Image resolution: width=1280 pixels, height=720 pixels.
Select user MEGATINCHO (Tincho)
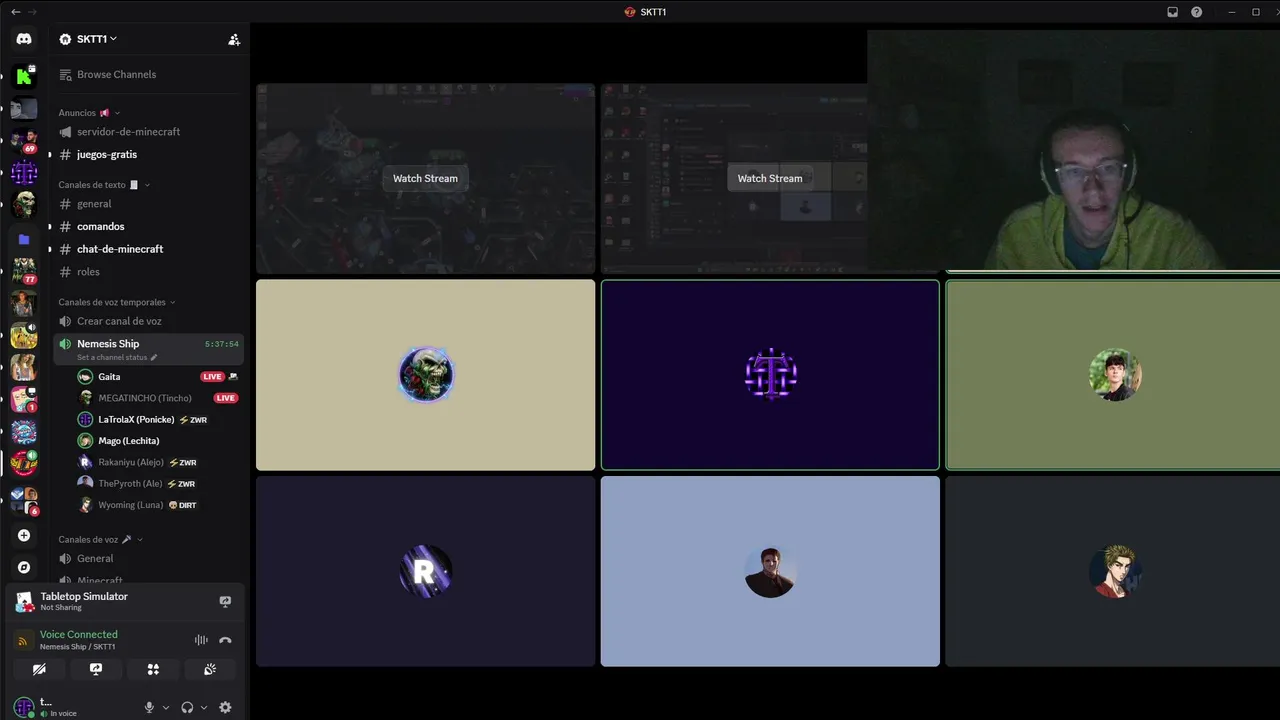(157, 398)
